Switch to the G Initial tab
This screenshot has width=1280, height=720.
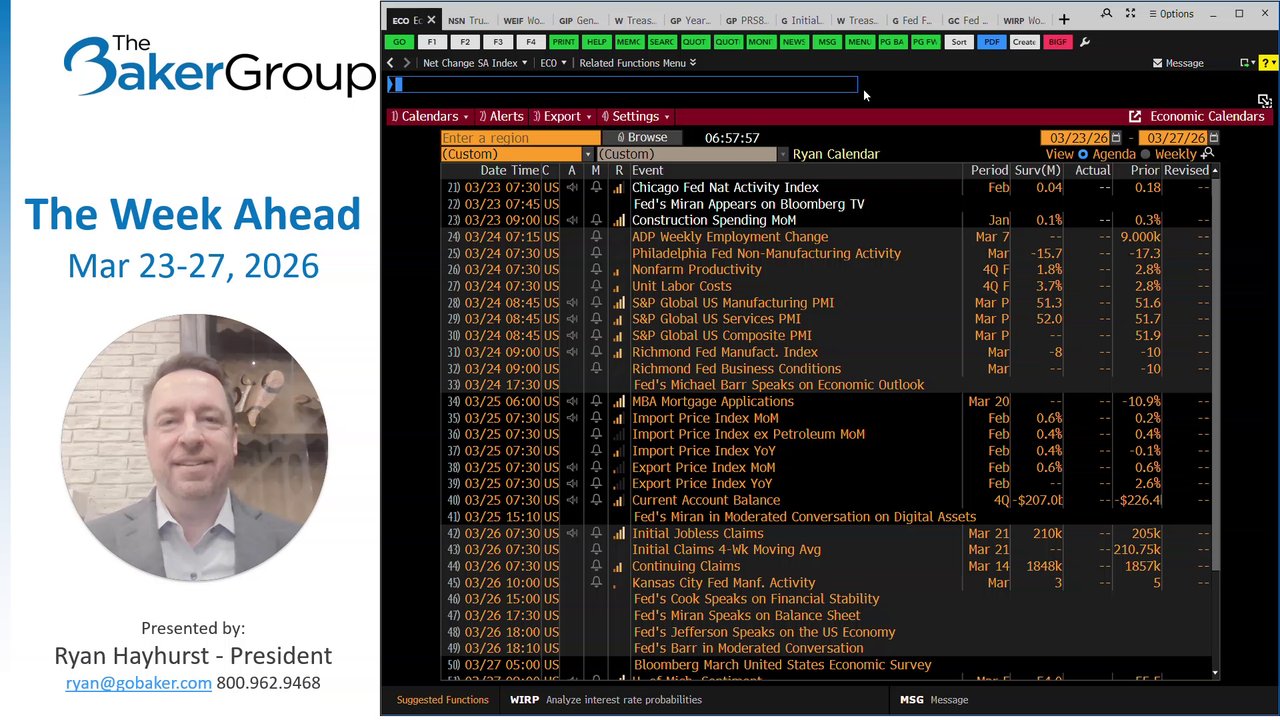pyautogui.click(x=801, y=20)
